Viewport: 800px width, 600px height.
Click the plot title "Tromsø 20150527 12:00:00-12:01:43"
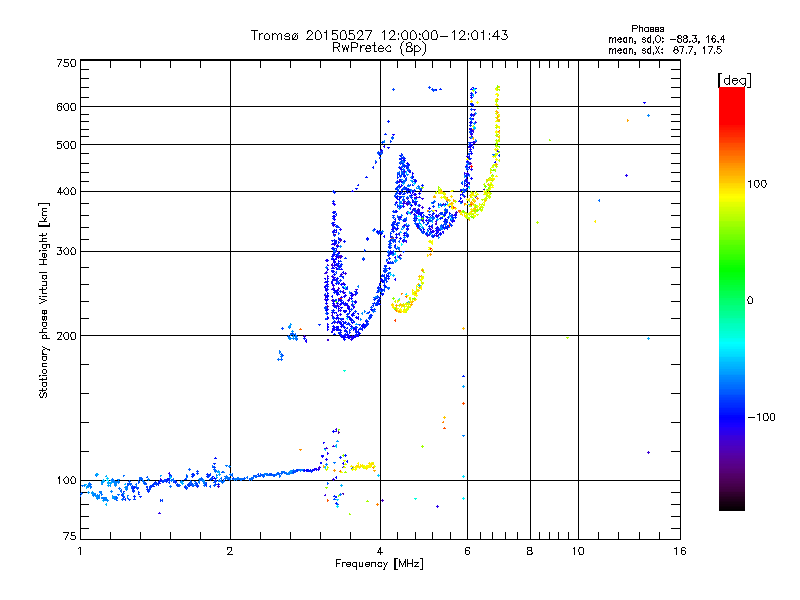point(379,35)
